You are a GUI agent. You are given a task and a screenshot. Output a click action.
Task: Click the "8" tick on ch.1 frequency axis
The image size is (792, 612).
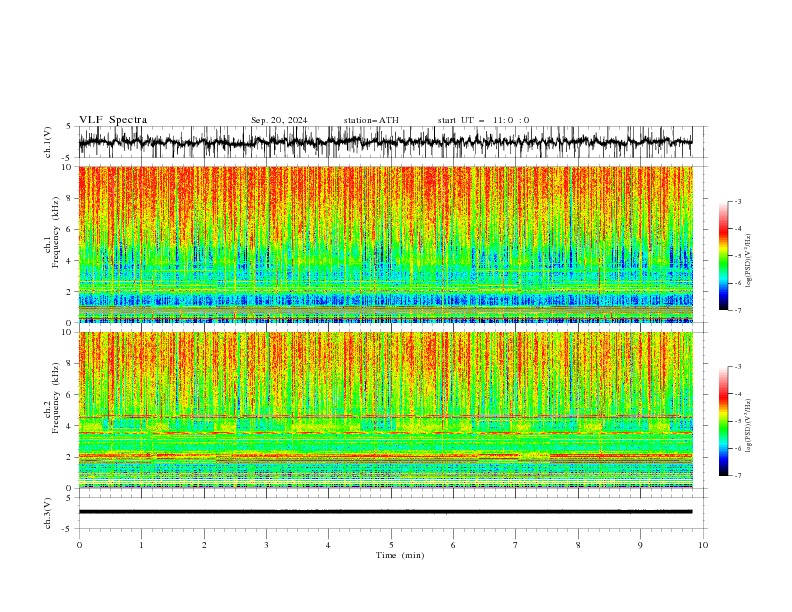pos(70,198)
